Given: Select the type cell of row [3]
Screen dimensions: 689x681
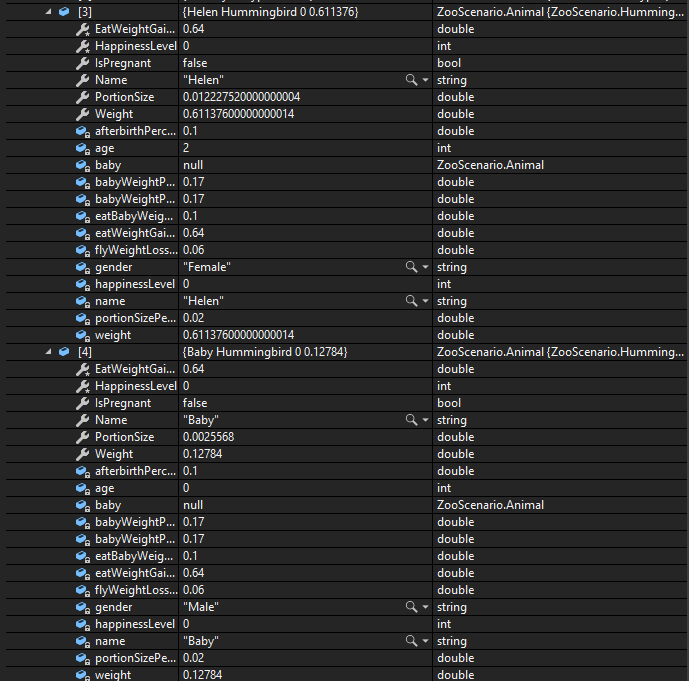Looking at the screenshot, I should [x=560, y=12].
